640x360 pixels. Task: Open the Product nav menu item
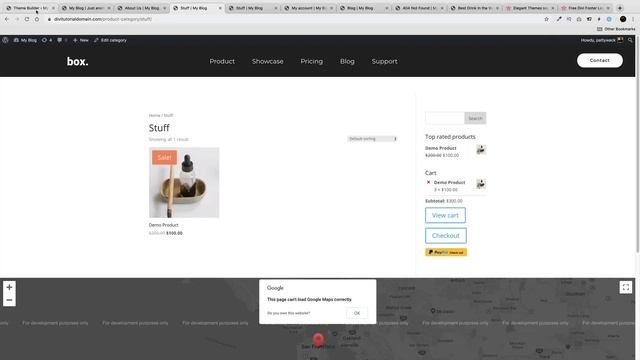222,61
